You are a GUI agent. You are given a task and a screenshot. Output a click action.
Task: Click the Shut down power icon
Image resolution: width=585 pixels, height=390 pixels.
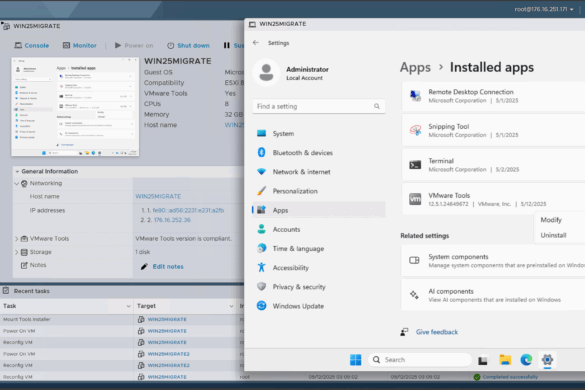tap(171, 46)
